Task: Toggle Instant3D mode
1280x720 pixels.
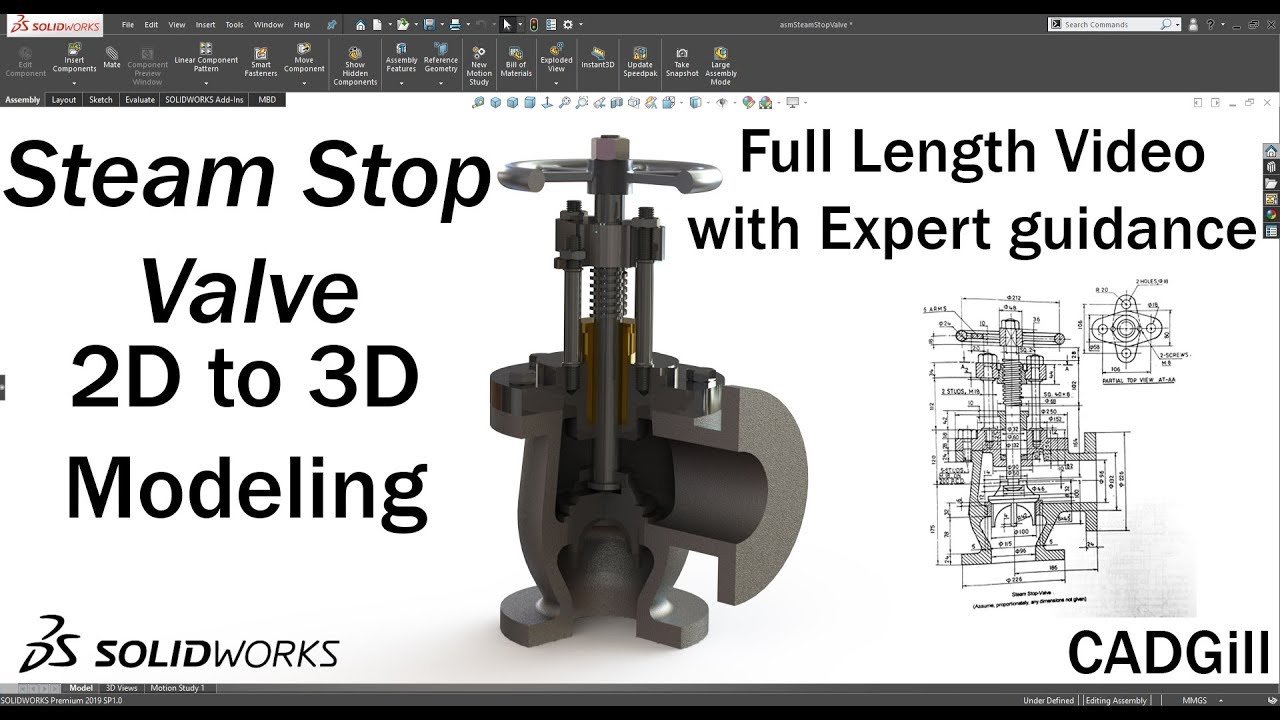Action: click(x=598, y=56)
